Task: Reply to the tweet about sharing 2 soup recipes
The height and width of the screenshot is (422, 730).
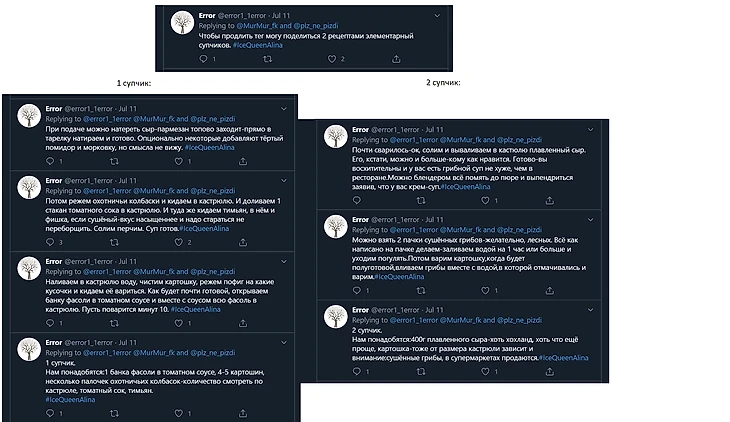Action: [202, 59]
